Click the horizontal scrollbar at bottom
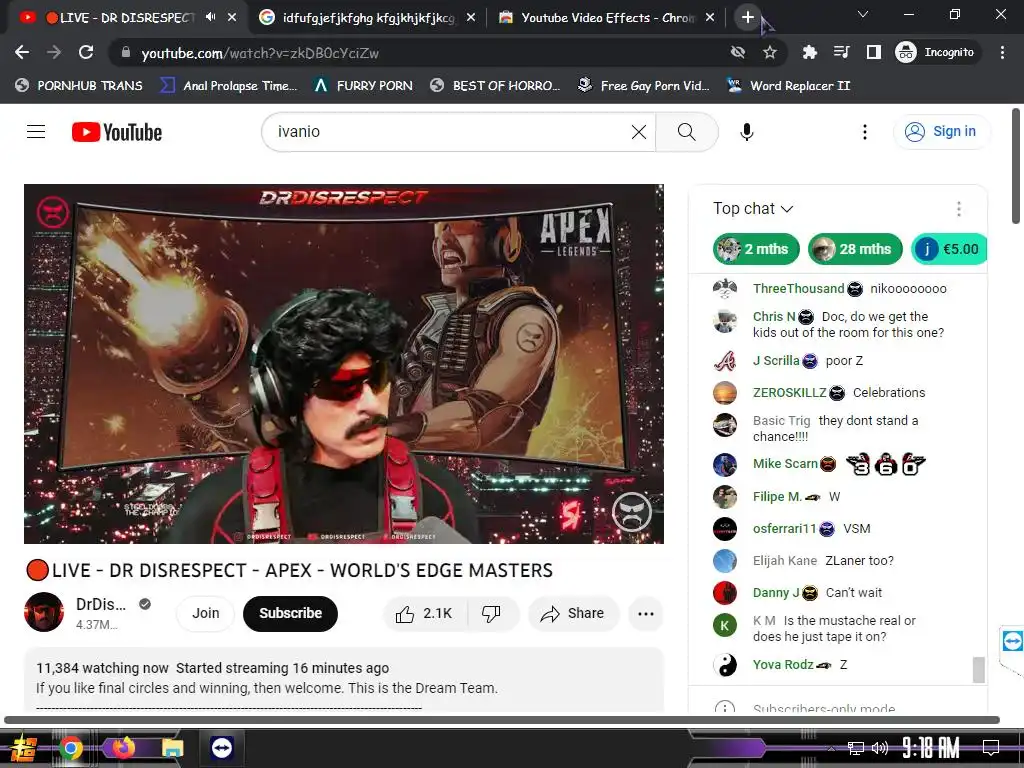The image size is (1024, 768). pos(502,720)
